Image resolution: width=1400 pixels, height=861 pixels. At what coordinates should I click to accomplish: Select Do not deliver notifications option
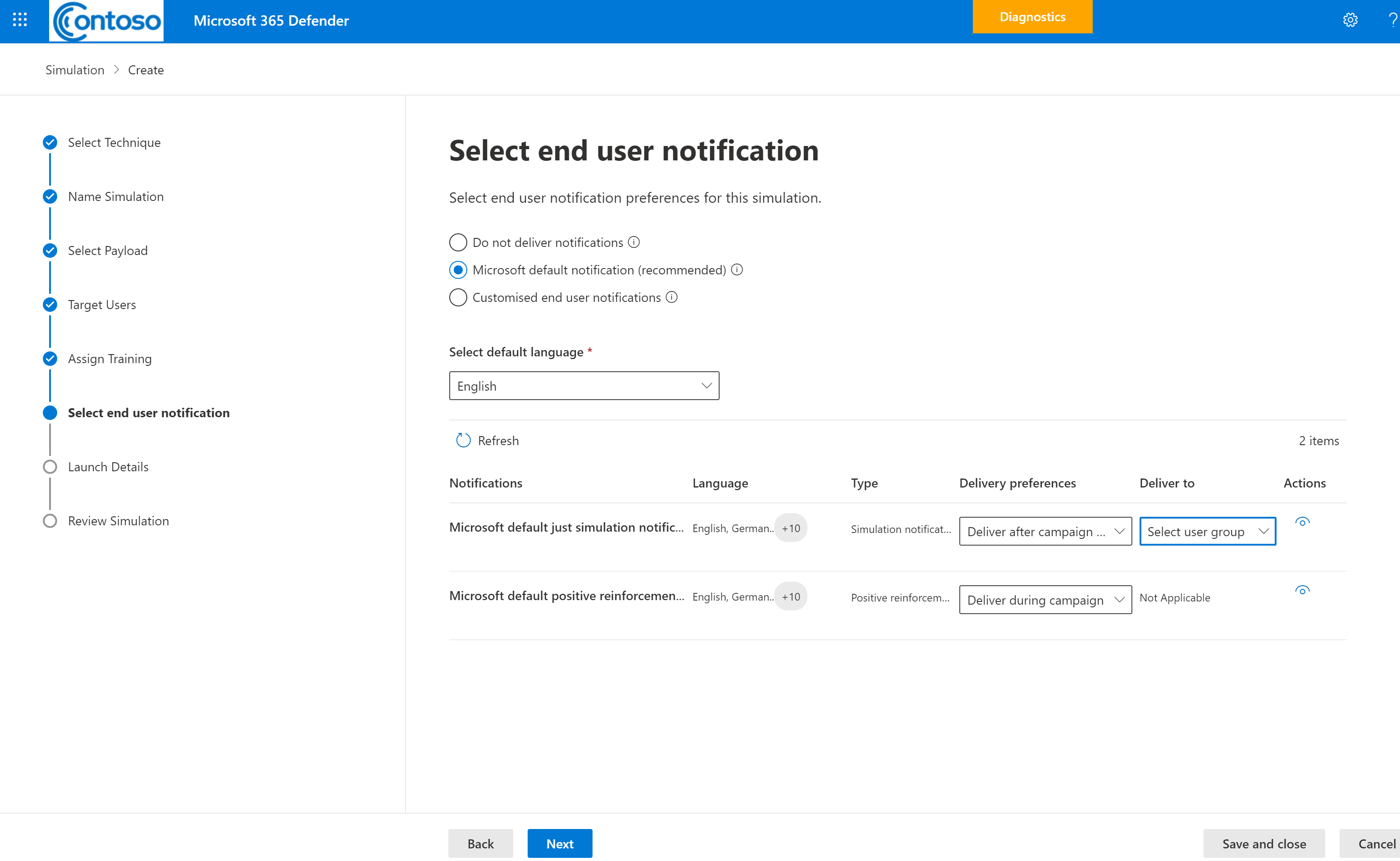click(x=457, y=241)
